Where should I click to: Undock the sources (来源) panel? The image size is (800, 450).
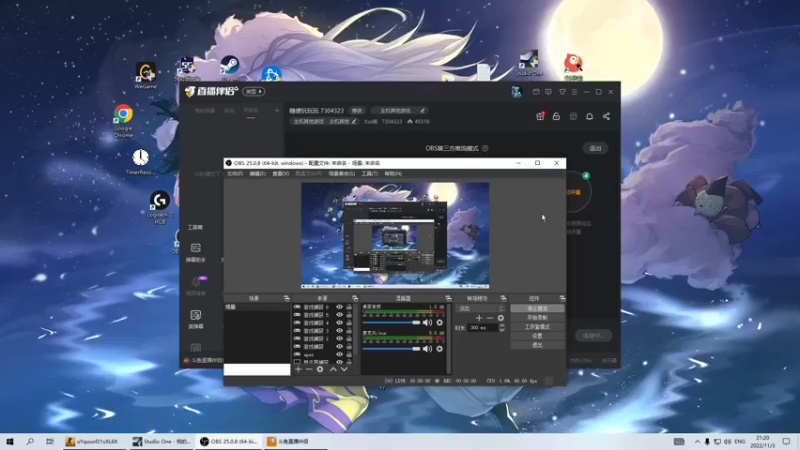point(355,298)
